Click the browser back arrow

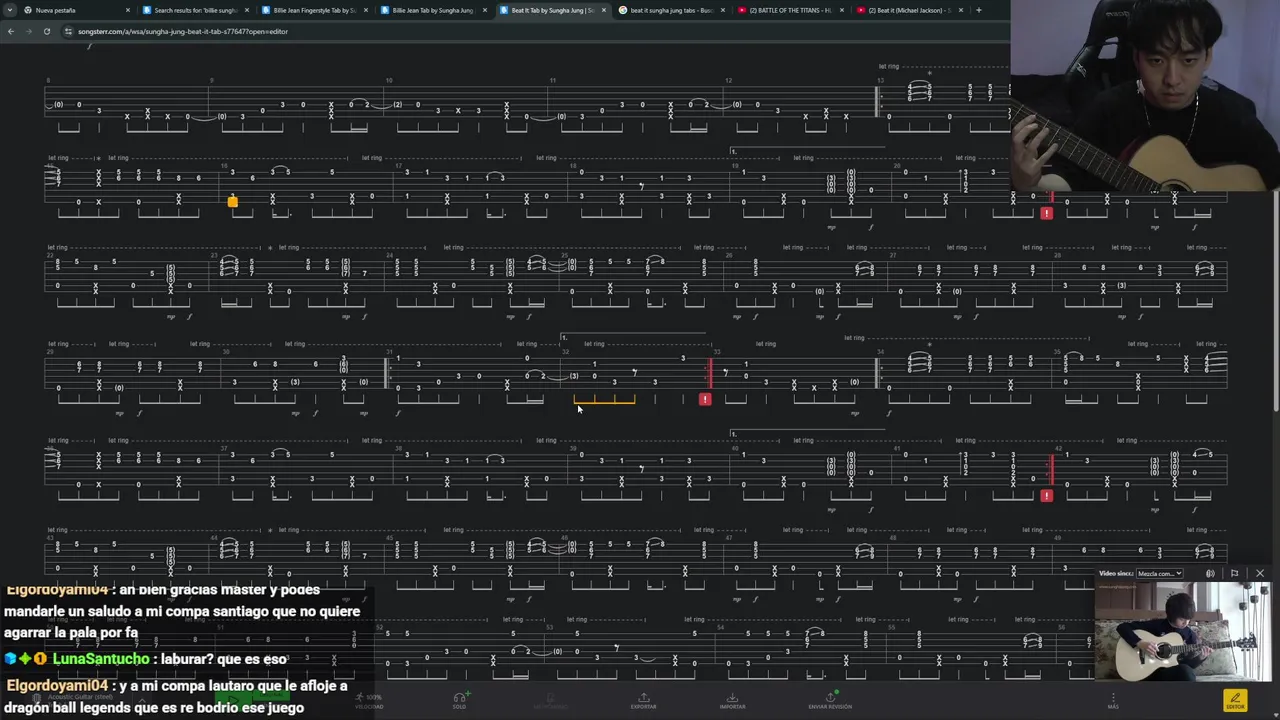pos(11,31)
